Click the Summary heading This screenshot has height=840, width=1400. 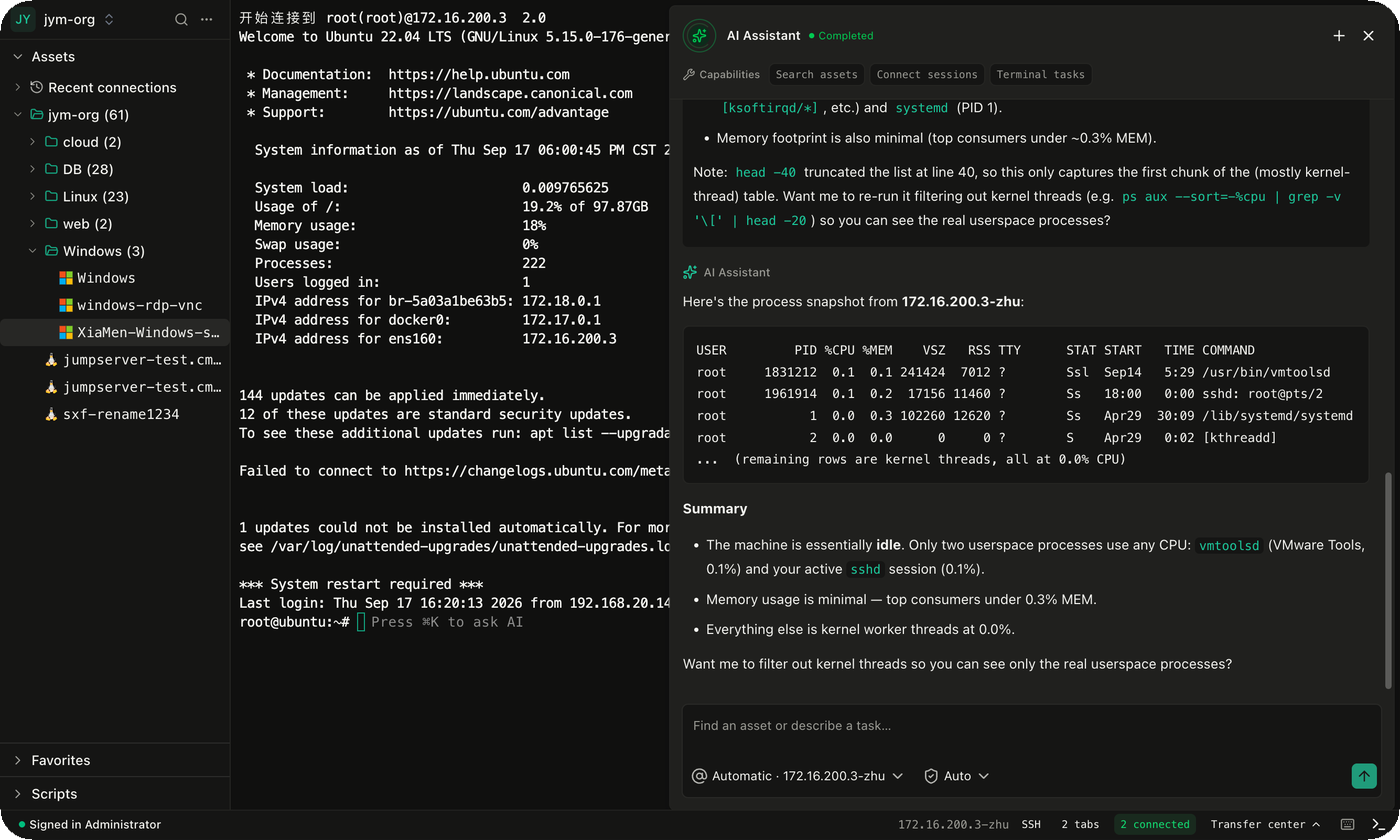(715, 508)
